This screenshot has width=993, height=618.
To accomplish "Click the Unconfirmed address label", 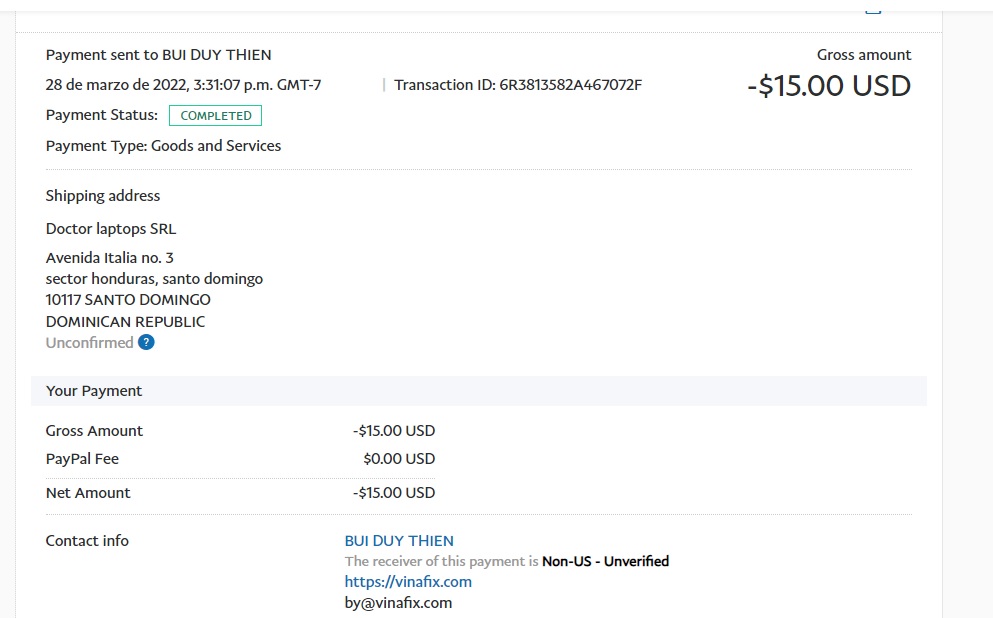I will click(89, 342).
